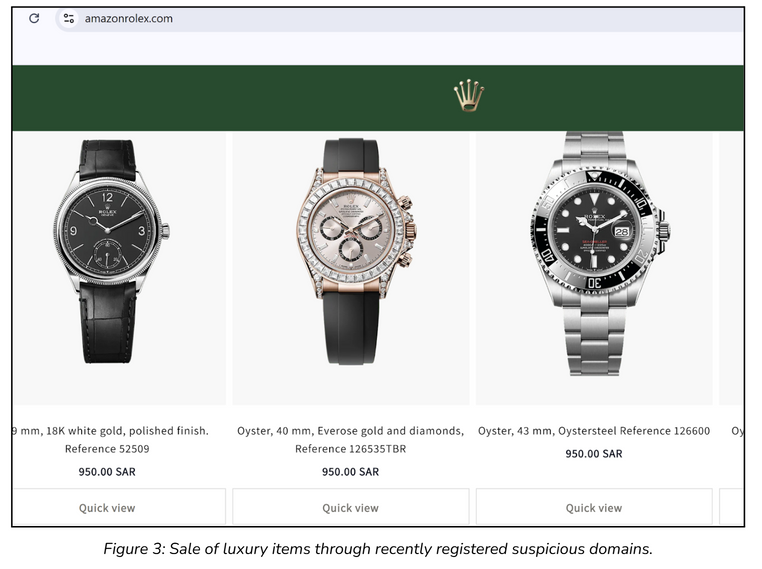The width and height of the screenshot is (762, 569).
Task: Click the Reference 126535TBR text line
Action: (350, 448)
